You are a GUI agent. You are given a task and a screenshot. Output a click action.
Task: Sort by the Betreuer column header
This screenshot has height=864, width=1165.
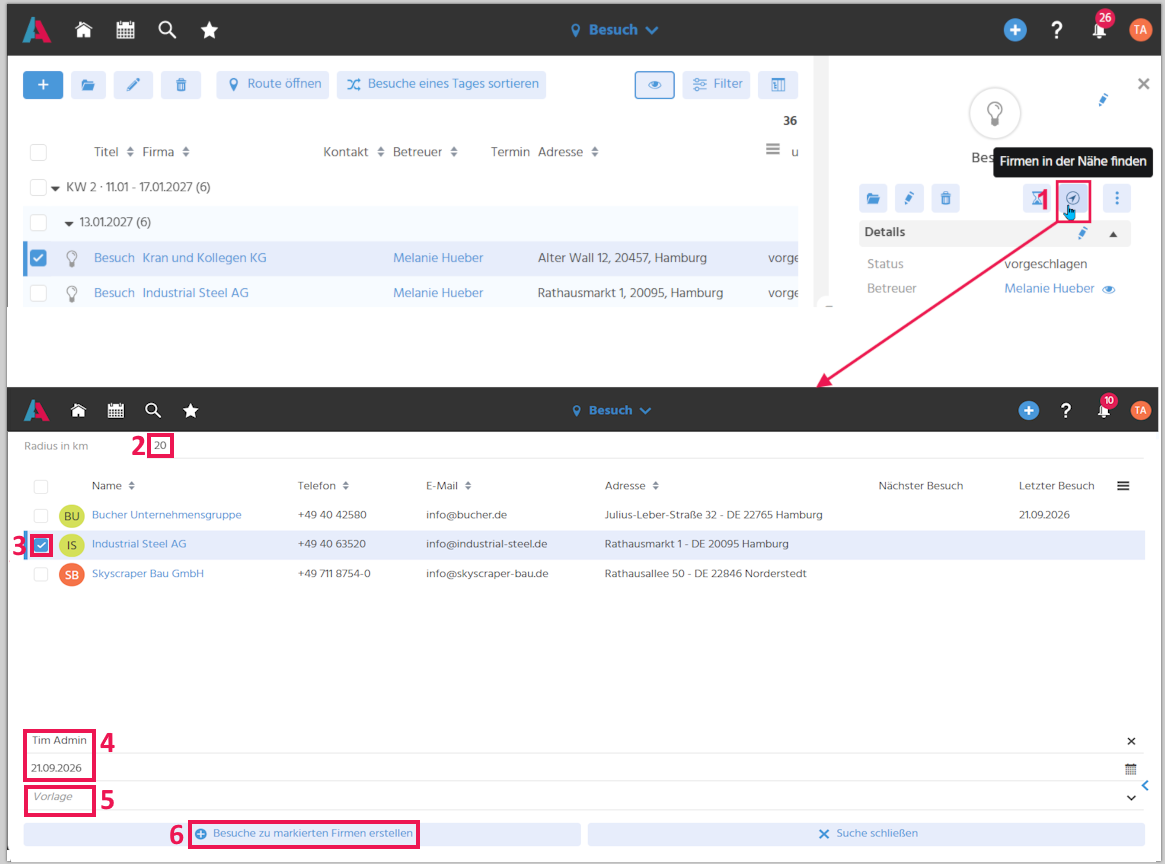point(425,152)
